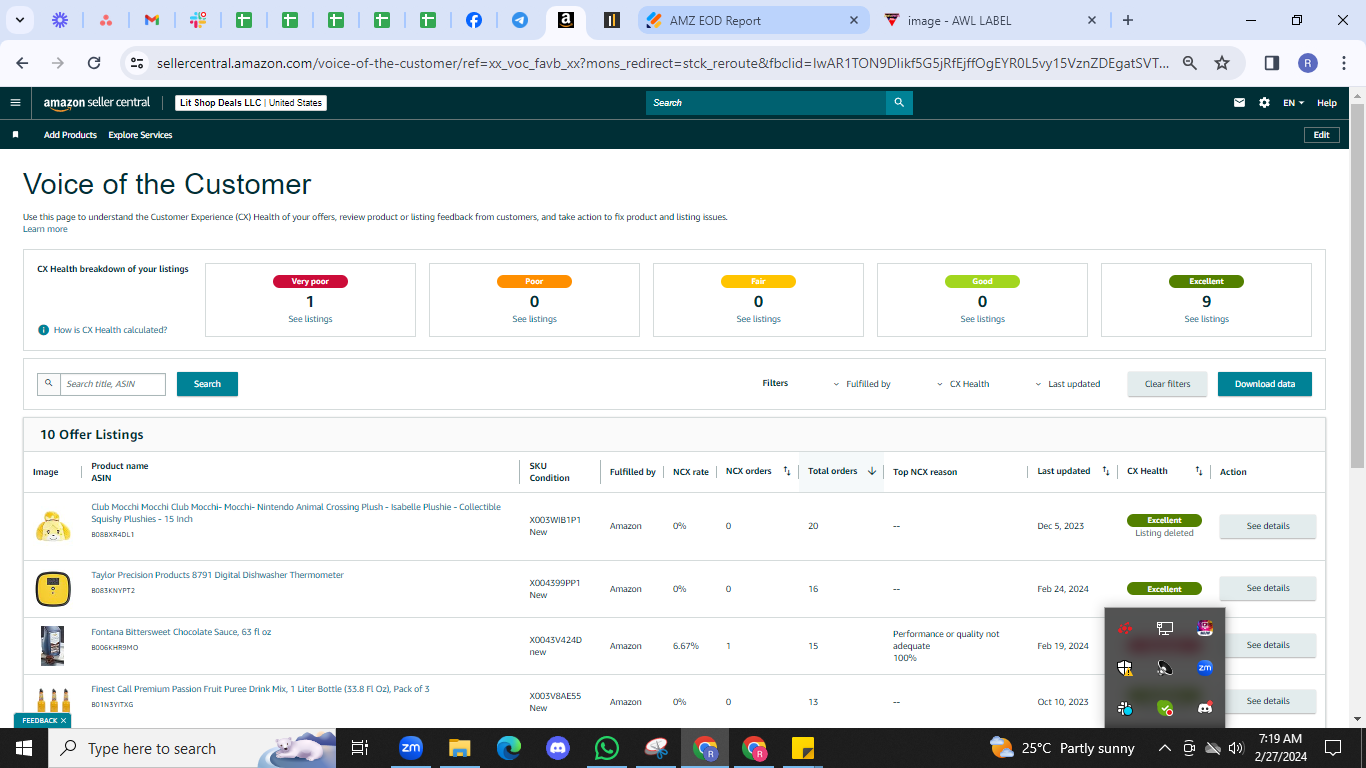Switch to the Slack pinned tab
Image resolution: width=1366 pixels, height=768 pixels.
198,20
